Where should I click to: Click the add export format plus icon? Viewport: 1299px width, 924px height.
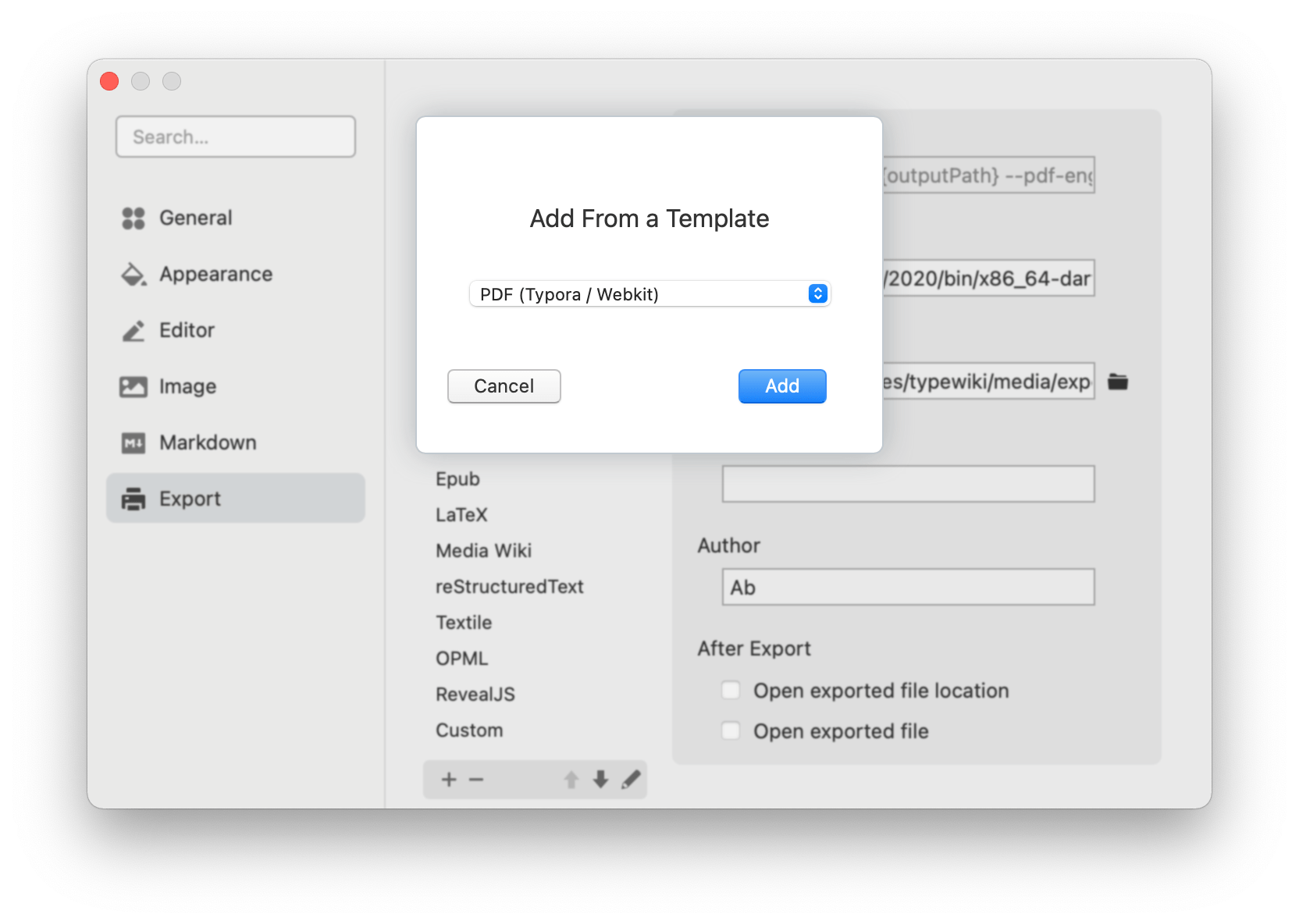pyautogui.click(x=449, y=780)
